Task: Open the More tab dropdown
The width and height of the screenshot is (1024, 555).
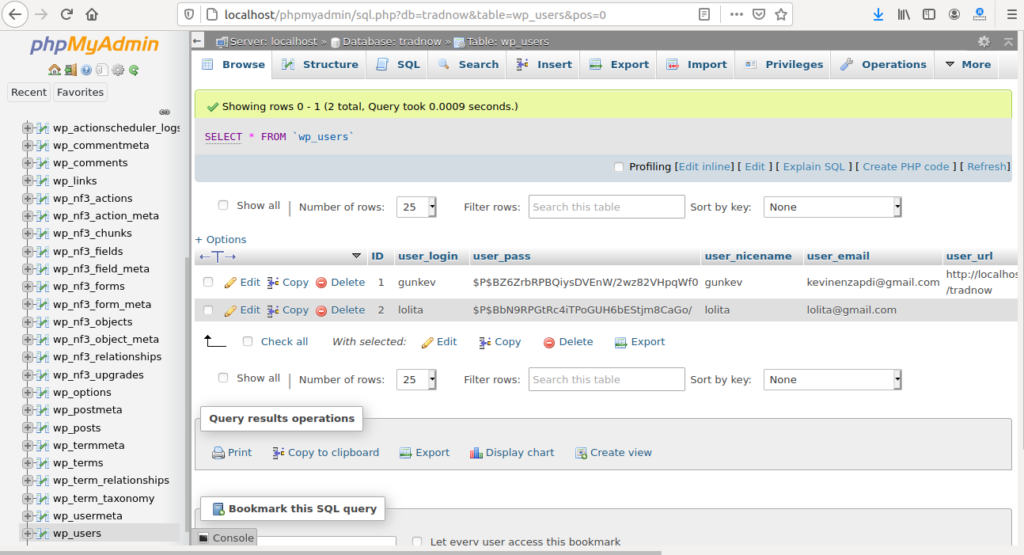Action: pos(968,65)
